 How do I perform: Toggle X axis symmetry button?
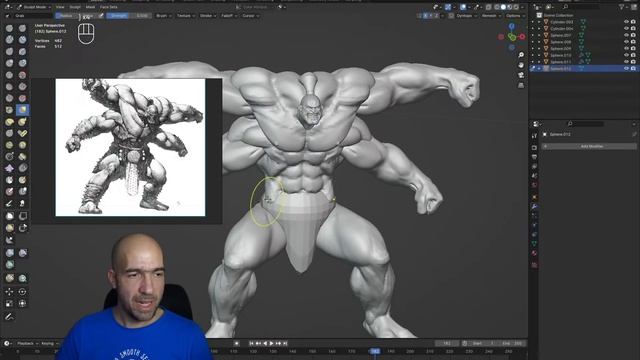pyautogui.click(x=425, y=16)
